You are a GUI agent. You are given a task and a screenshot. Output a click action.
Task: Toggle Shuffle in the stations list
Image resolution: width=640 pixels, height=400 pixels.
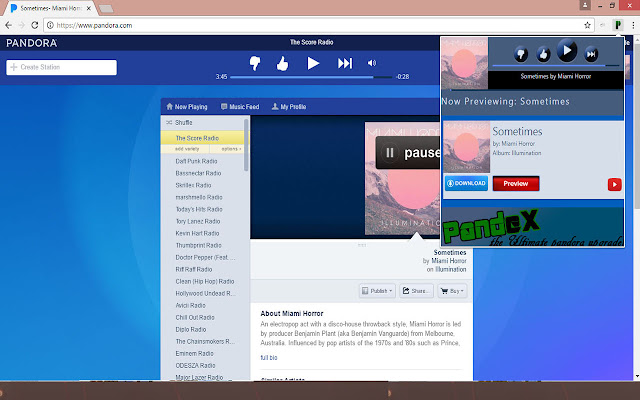point(183,122)
